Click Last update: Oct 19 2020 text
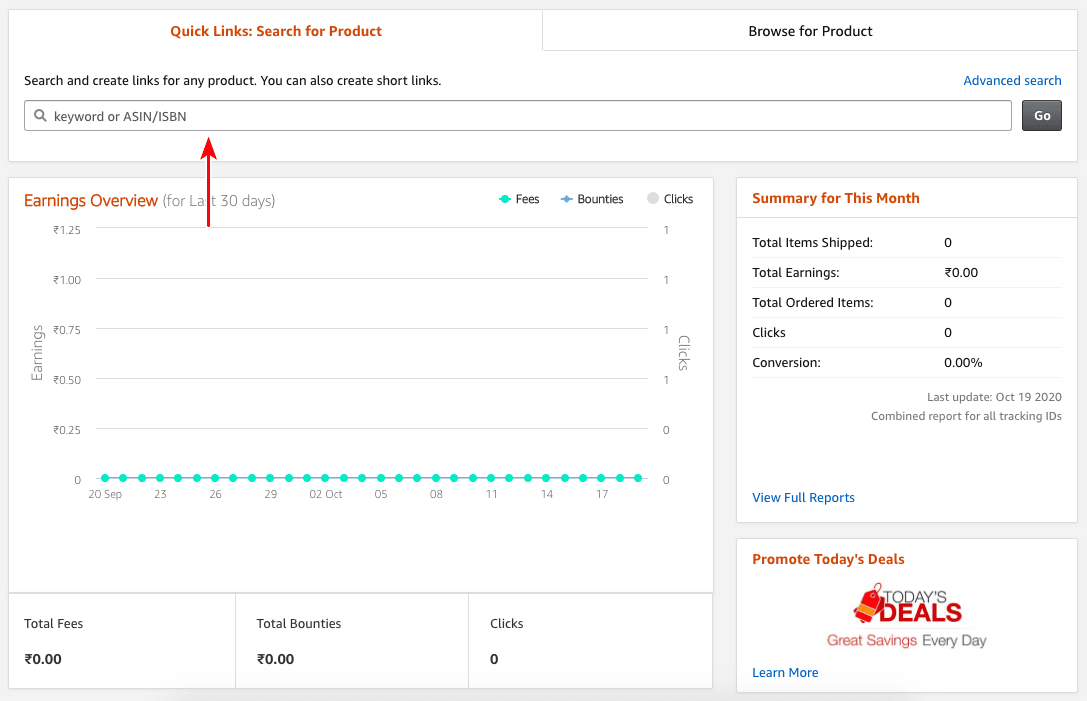1087x701 pixels. (x=994, y=397)
